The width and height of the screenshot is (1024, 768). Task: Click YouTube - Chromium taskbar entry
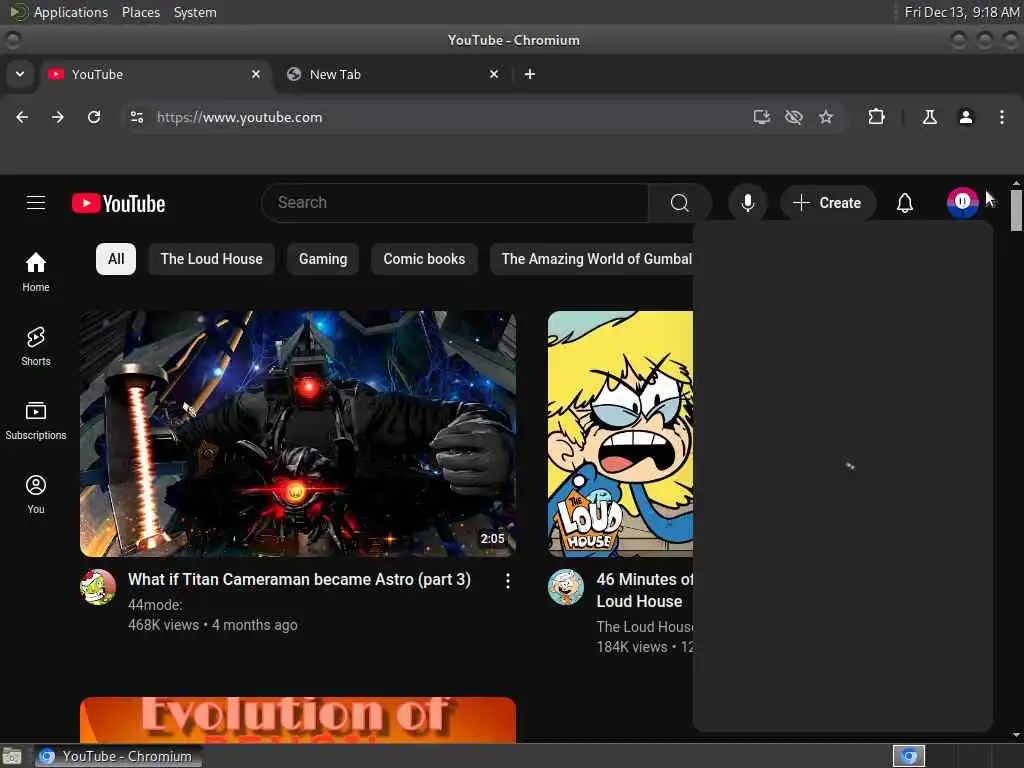click(118, 756)
